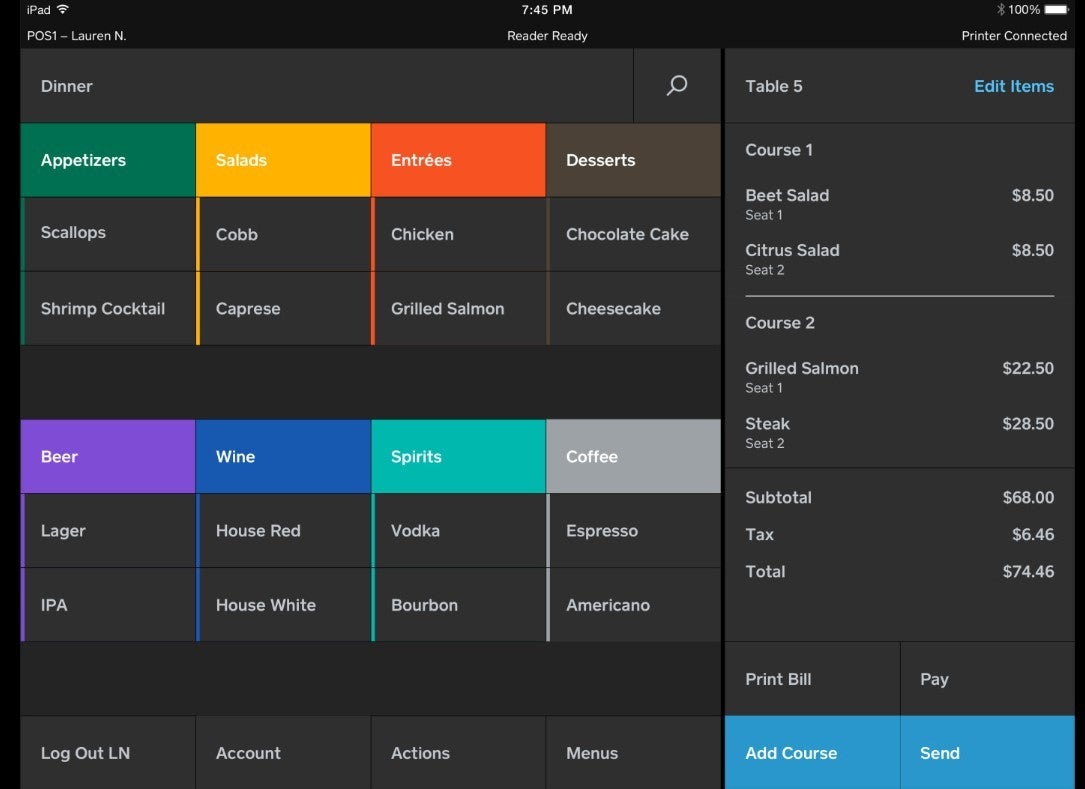Select the Shrimp Cocktail item
Viewport: 1085px width, 789px height.
coord(108,309)
